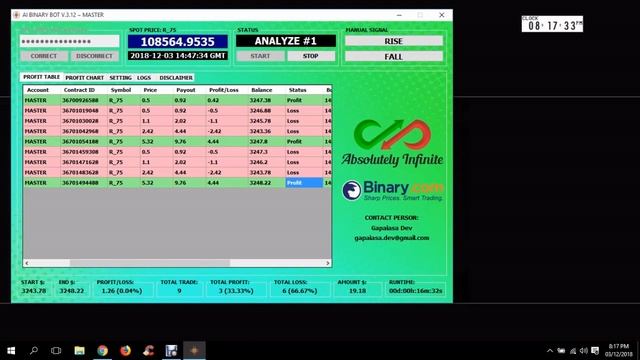The image size is (640, 360).
Task: Click the Symbol column header
Action: [123, 90]
